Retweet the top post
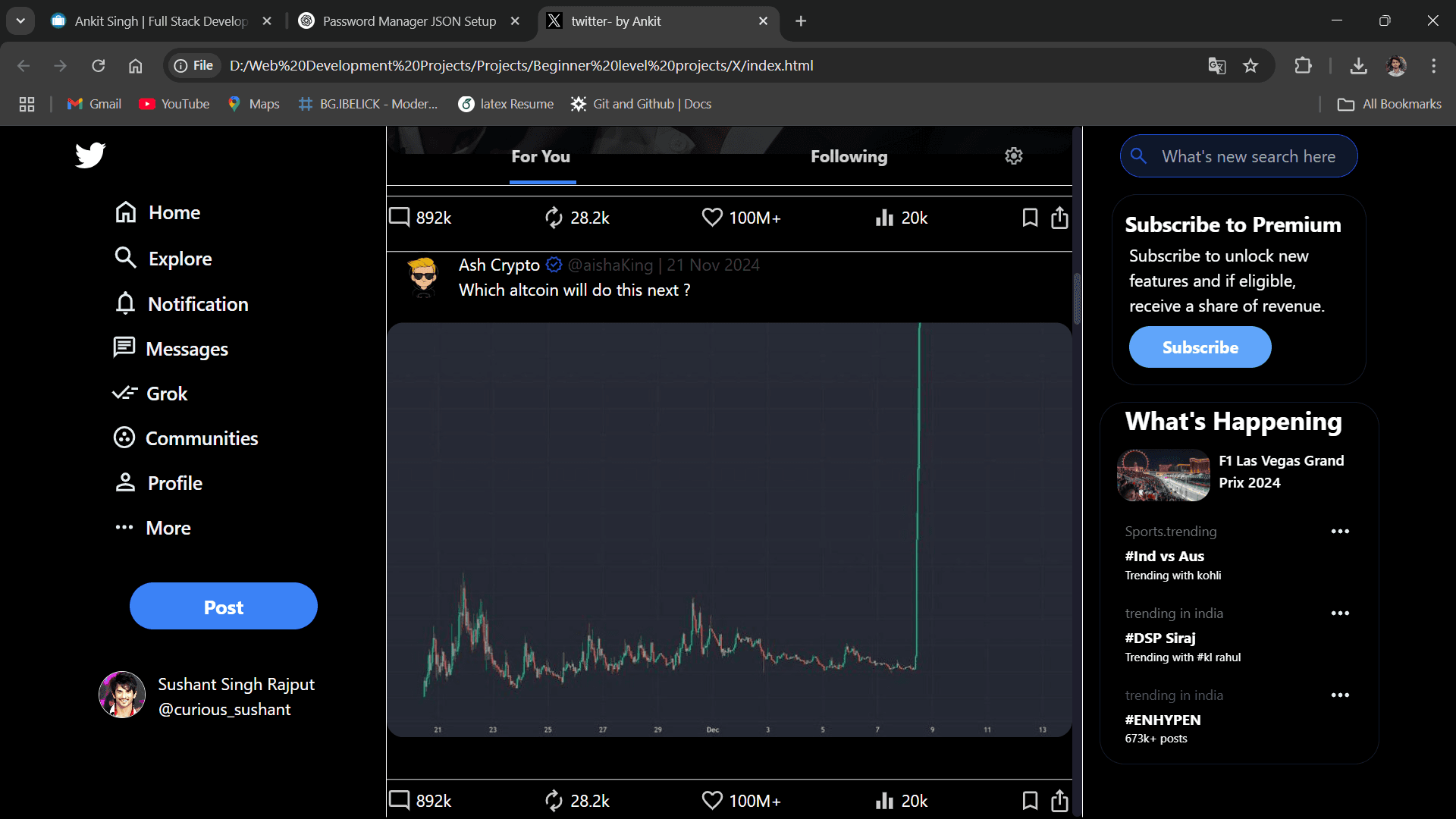1456x819 pixels. 554,218
